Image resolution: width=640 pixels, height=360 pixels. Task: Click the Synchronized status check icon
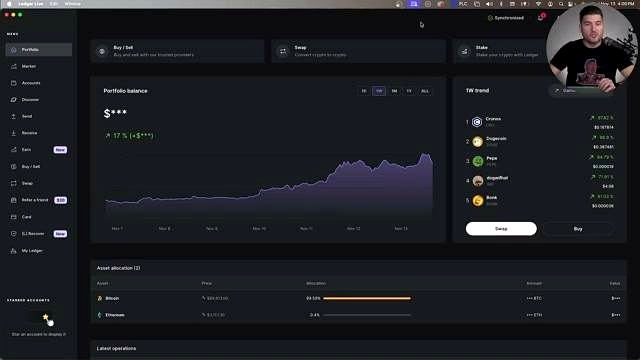[490, 18]
